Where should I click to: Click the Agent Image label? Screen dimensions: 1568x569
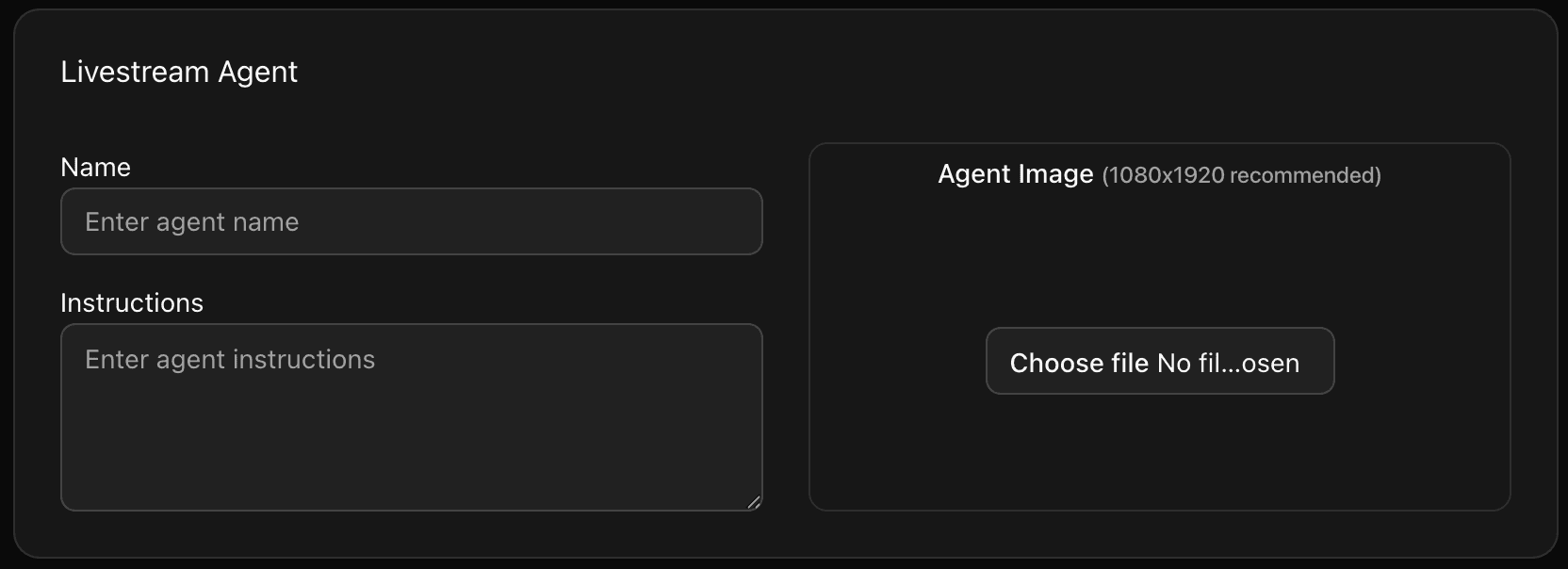[1015, 174]
